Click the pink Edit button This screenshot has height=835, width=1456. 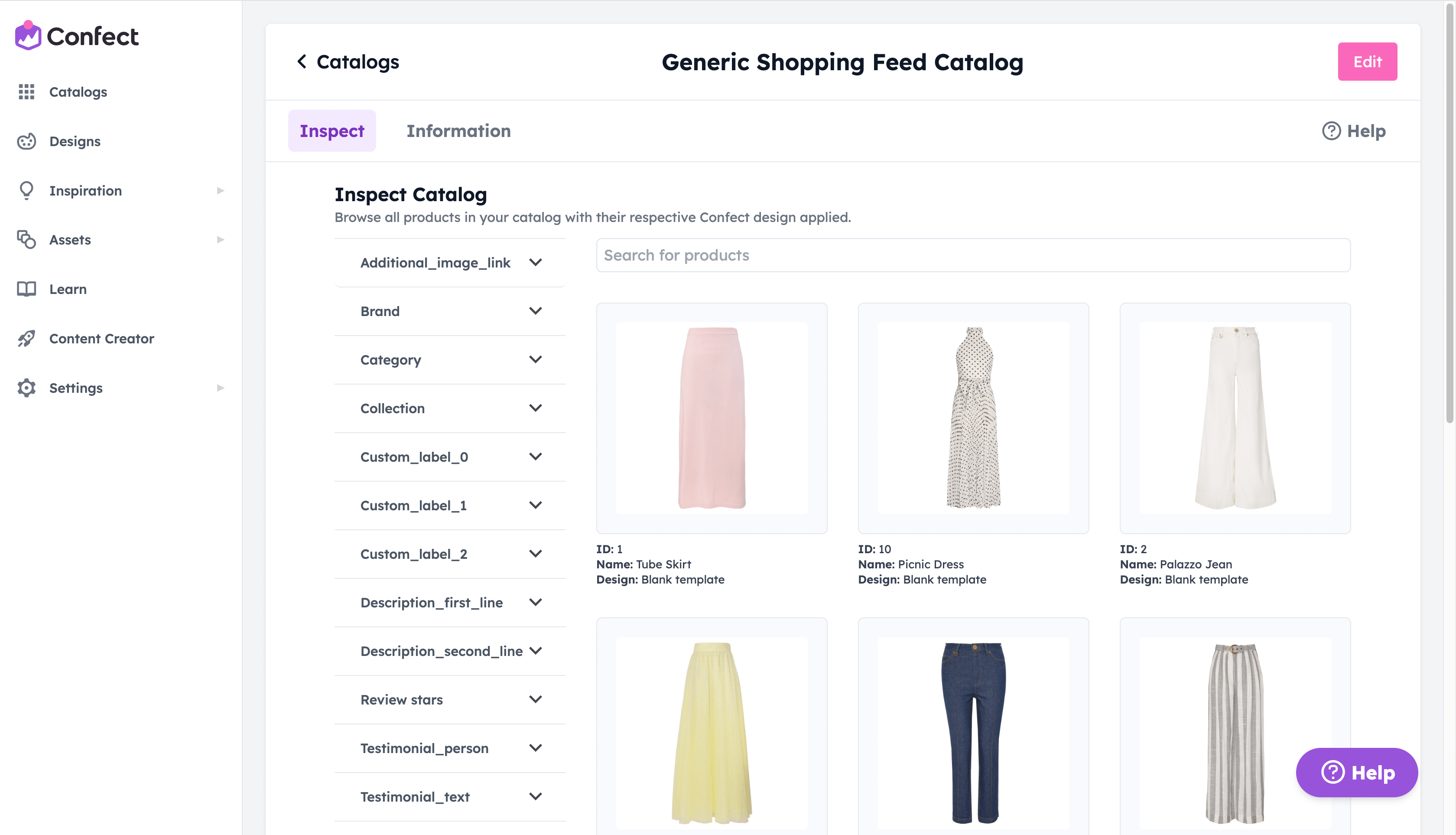pos(1367,62)
